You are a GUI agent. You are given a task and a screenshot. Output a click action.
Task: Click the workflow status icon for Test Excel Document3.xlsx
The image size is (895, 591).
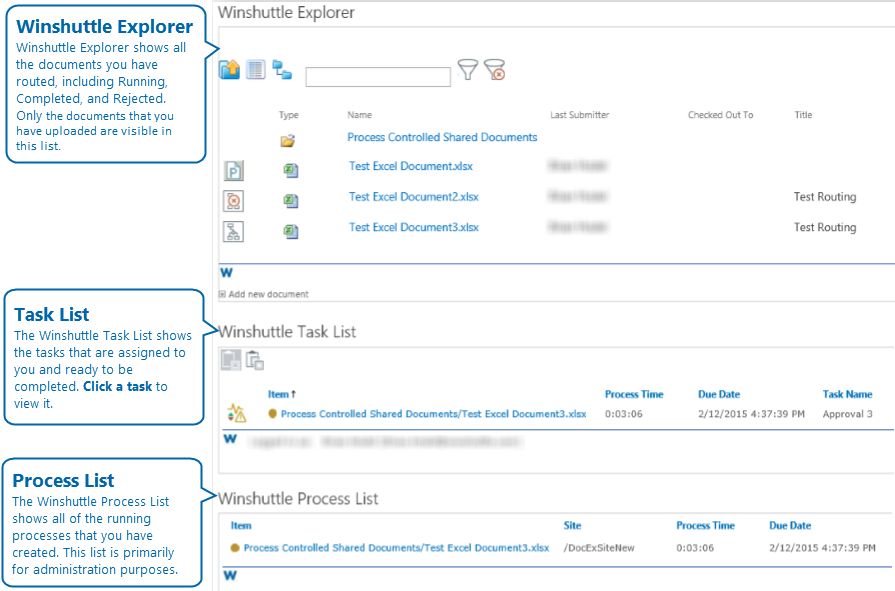tap(233, 231)
